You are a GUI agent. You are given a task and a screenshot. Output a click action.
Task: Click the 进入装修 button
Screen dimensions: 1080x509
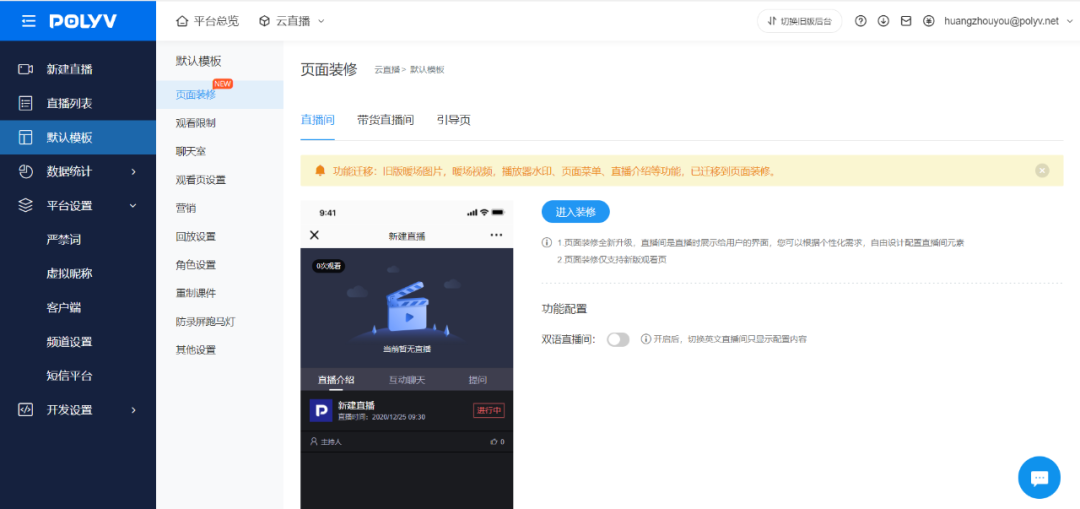pyautogui.click(x=575, y=212)
